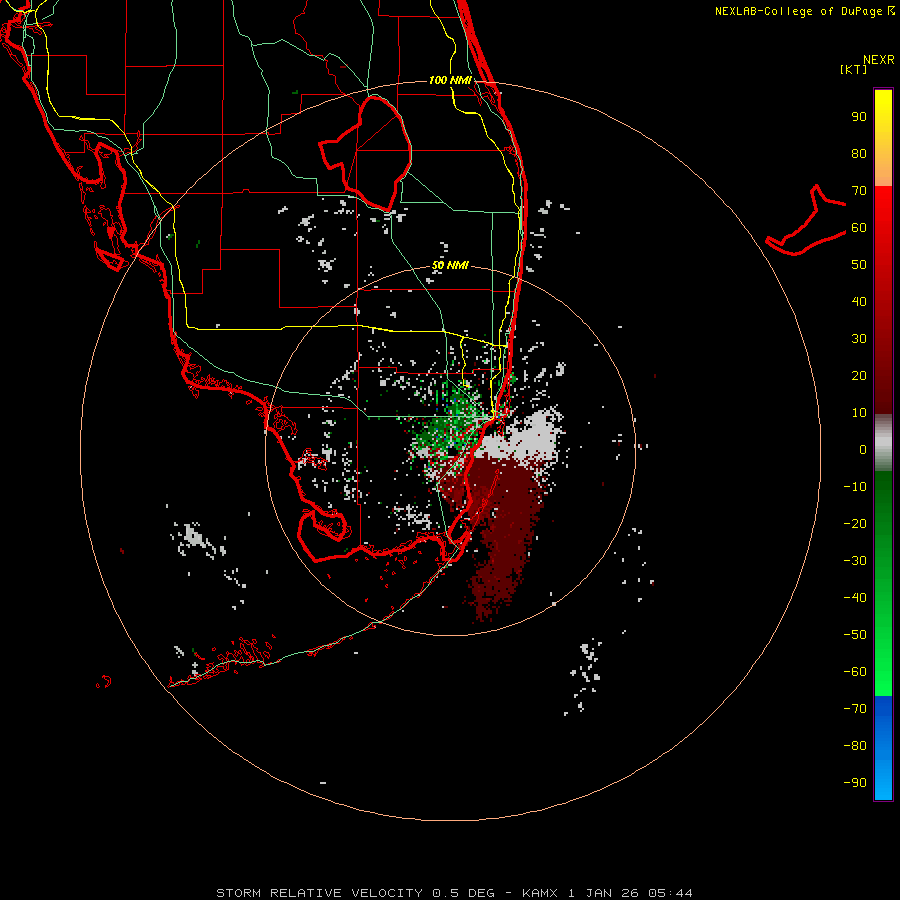Image resolution: width=900 pixels, height=900 pixels.
Task: Click the 10 value on the velocity scale
Action: click(x=859, y=413)
